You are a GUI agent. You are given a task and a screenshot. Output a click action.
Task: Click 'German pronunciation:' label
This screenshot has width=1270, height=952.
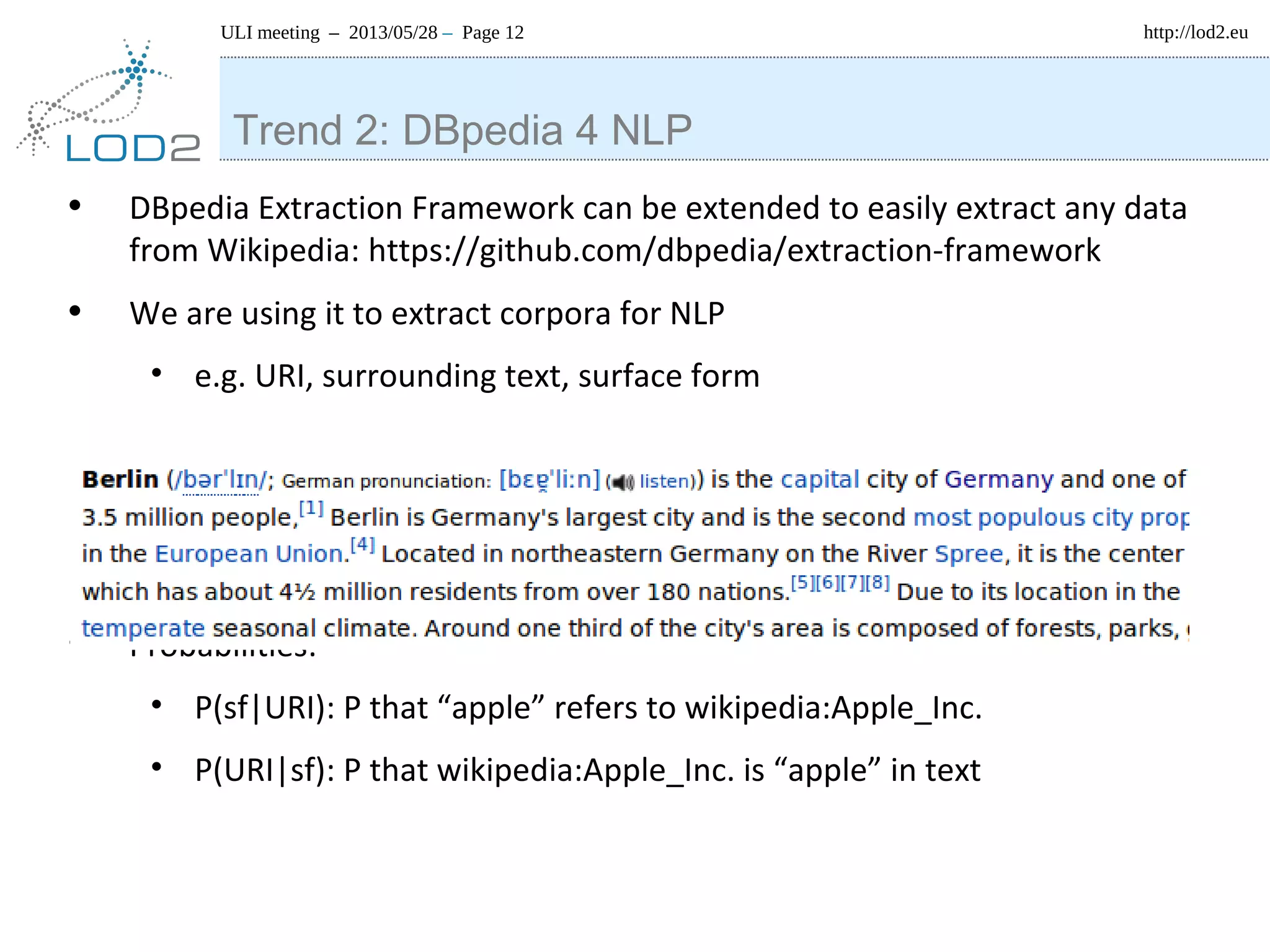[x=386, y=482]
